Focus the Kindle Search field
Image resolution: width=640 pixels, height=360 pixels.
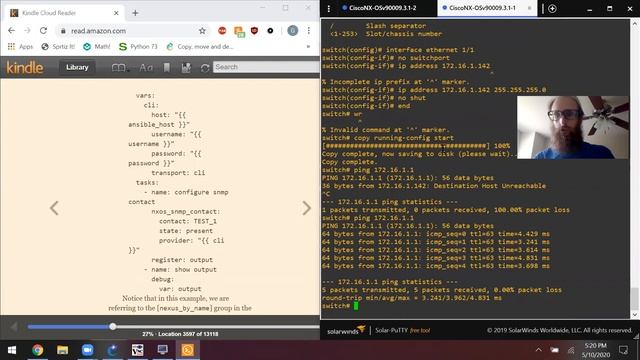coord(266,67)
